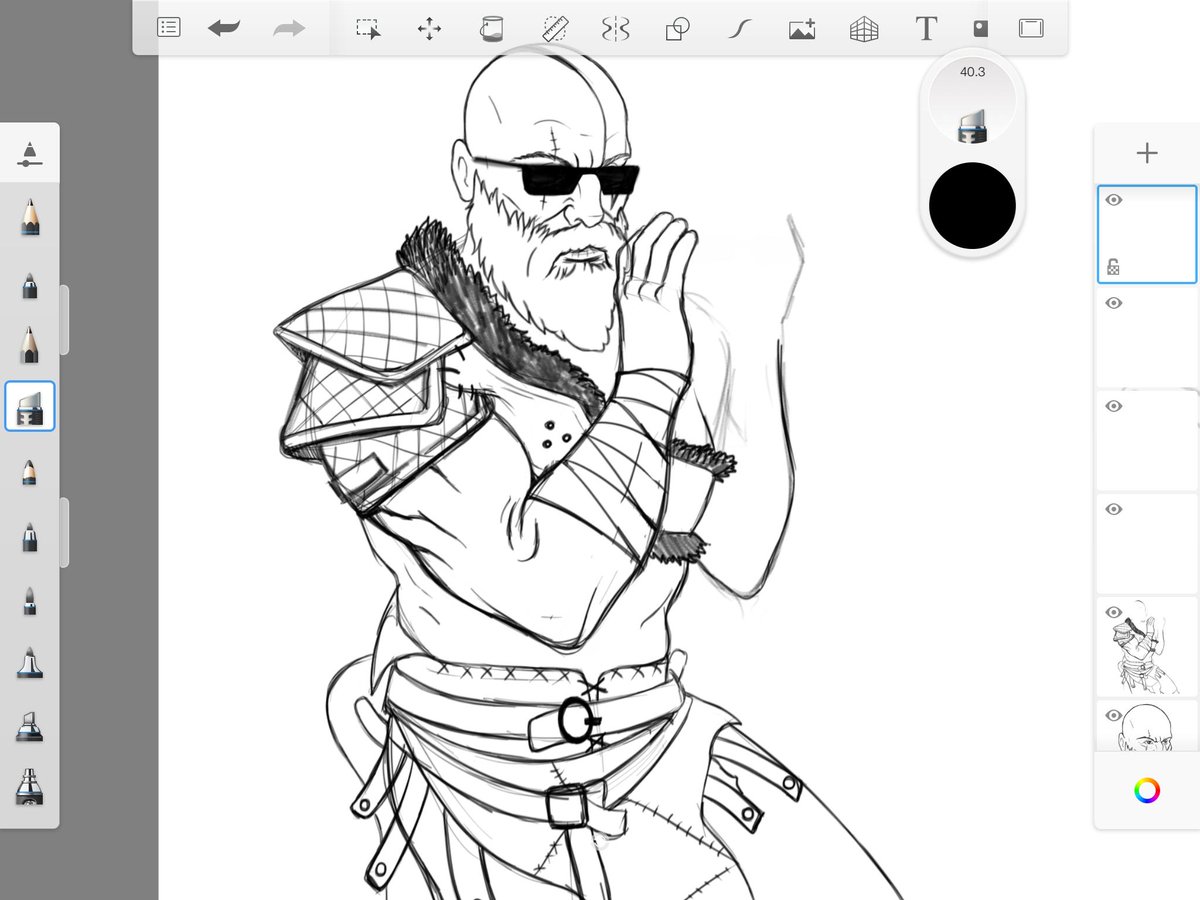Toggle transparency lock on selected layer
Image resolution: width=1200 pixels, height=900 pixels.
1113,267
